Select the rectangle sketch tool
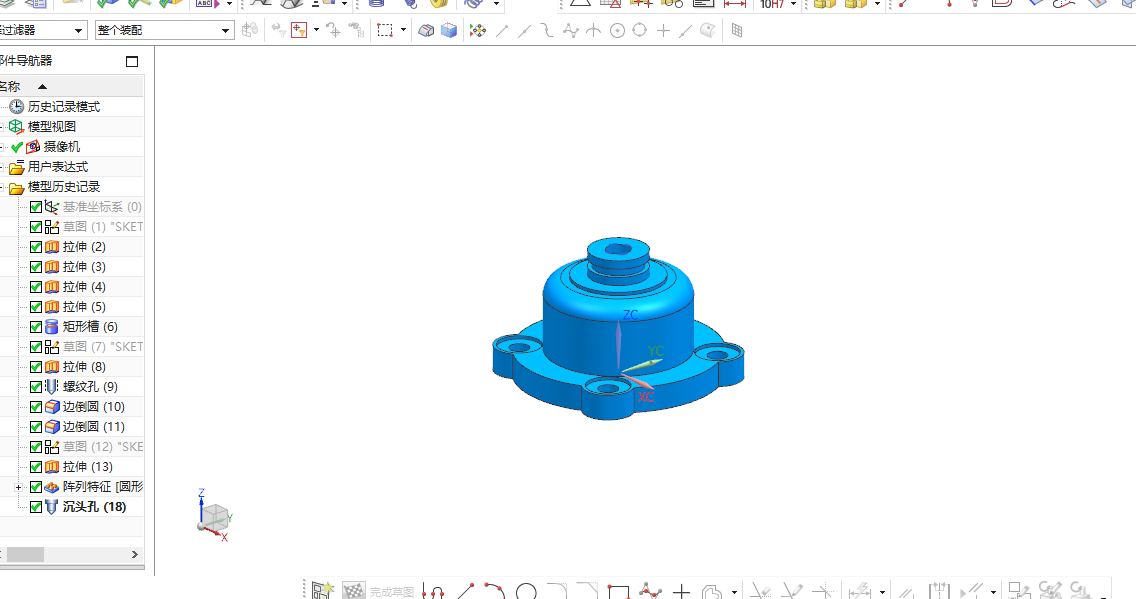This screenshot has width=1136, height=599. click(x=618, y=592)
